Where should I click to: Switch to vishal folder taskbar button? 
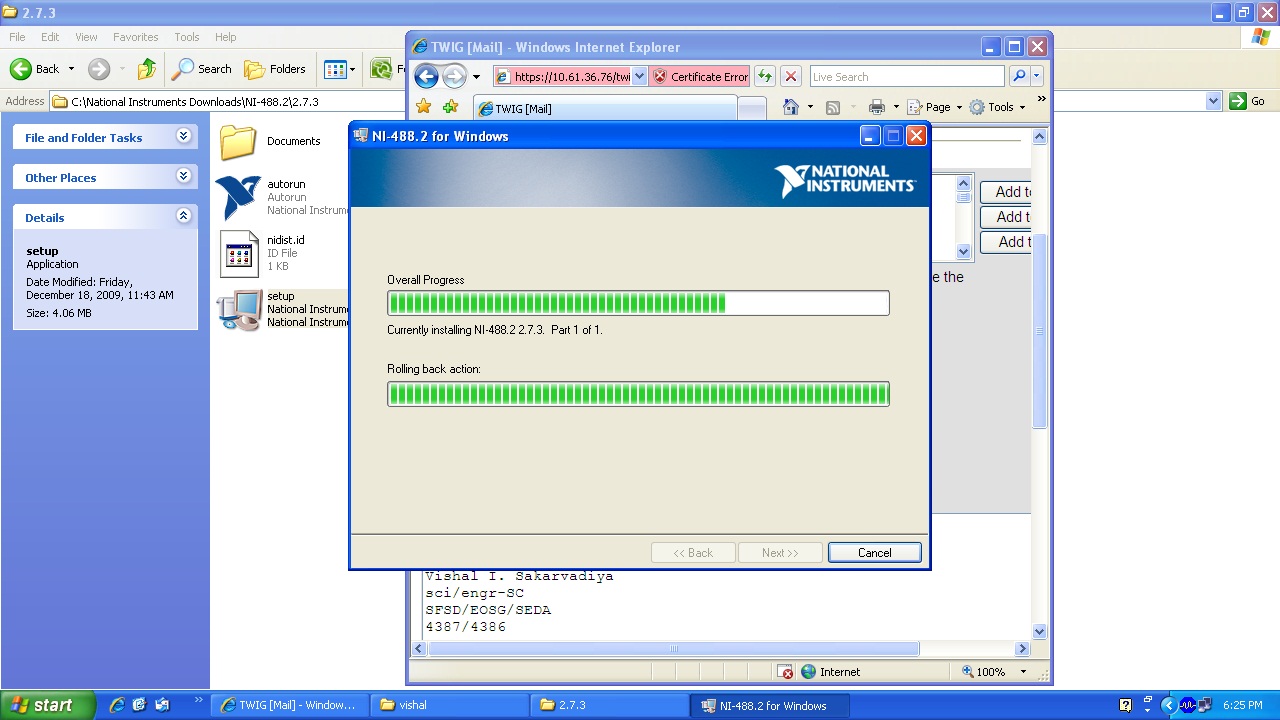click(x=450, y=705)
